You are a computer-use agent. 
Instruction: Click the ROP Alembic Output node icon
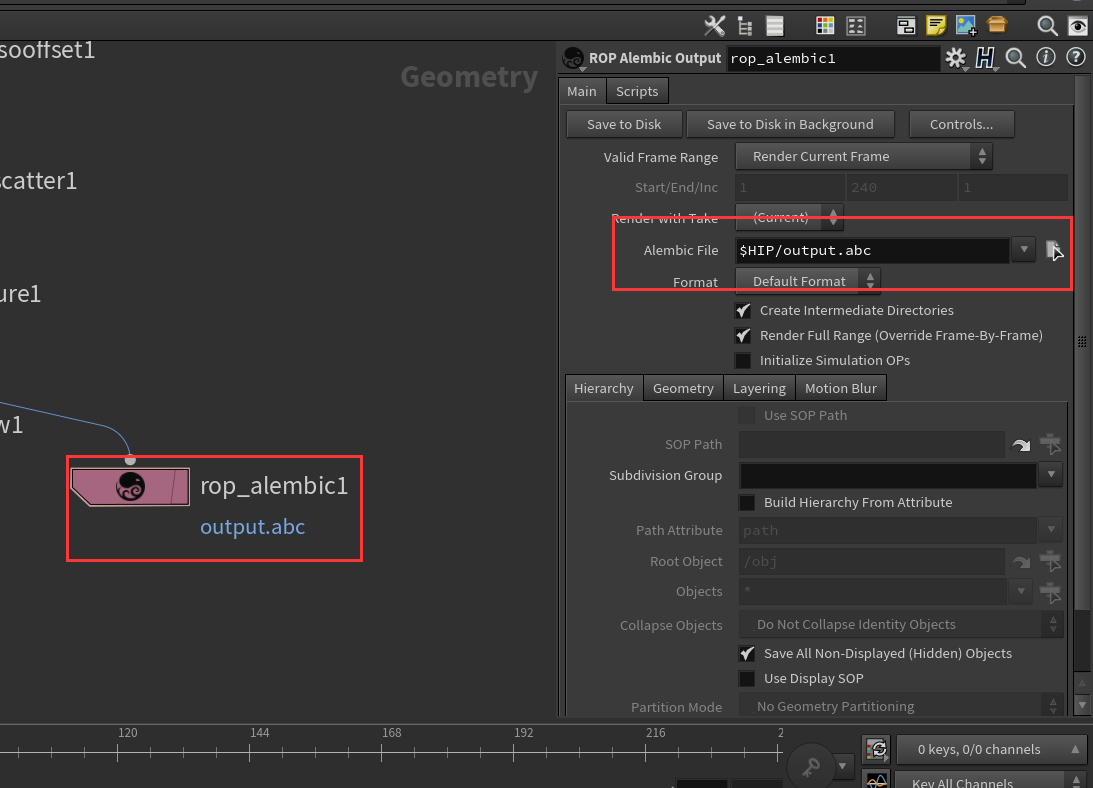pyautogui.click(x=130, y=486)
